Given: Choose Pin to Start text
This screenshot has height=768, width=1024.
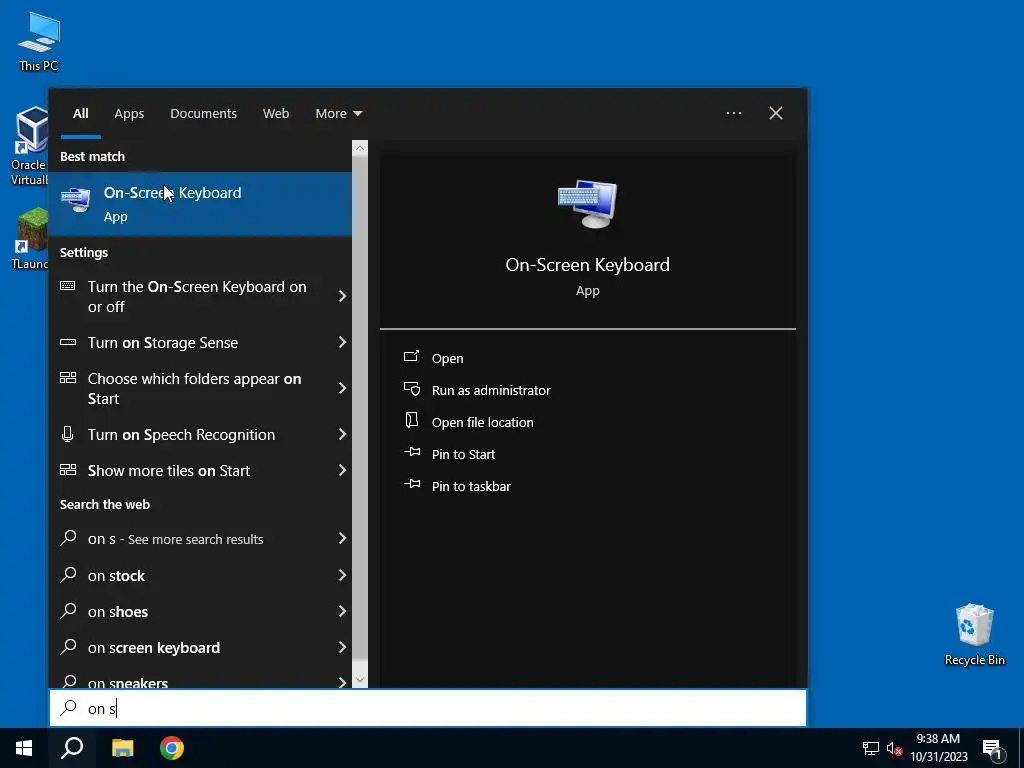Looking at the screenshot, I should [x=463, y=454].
